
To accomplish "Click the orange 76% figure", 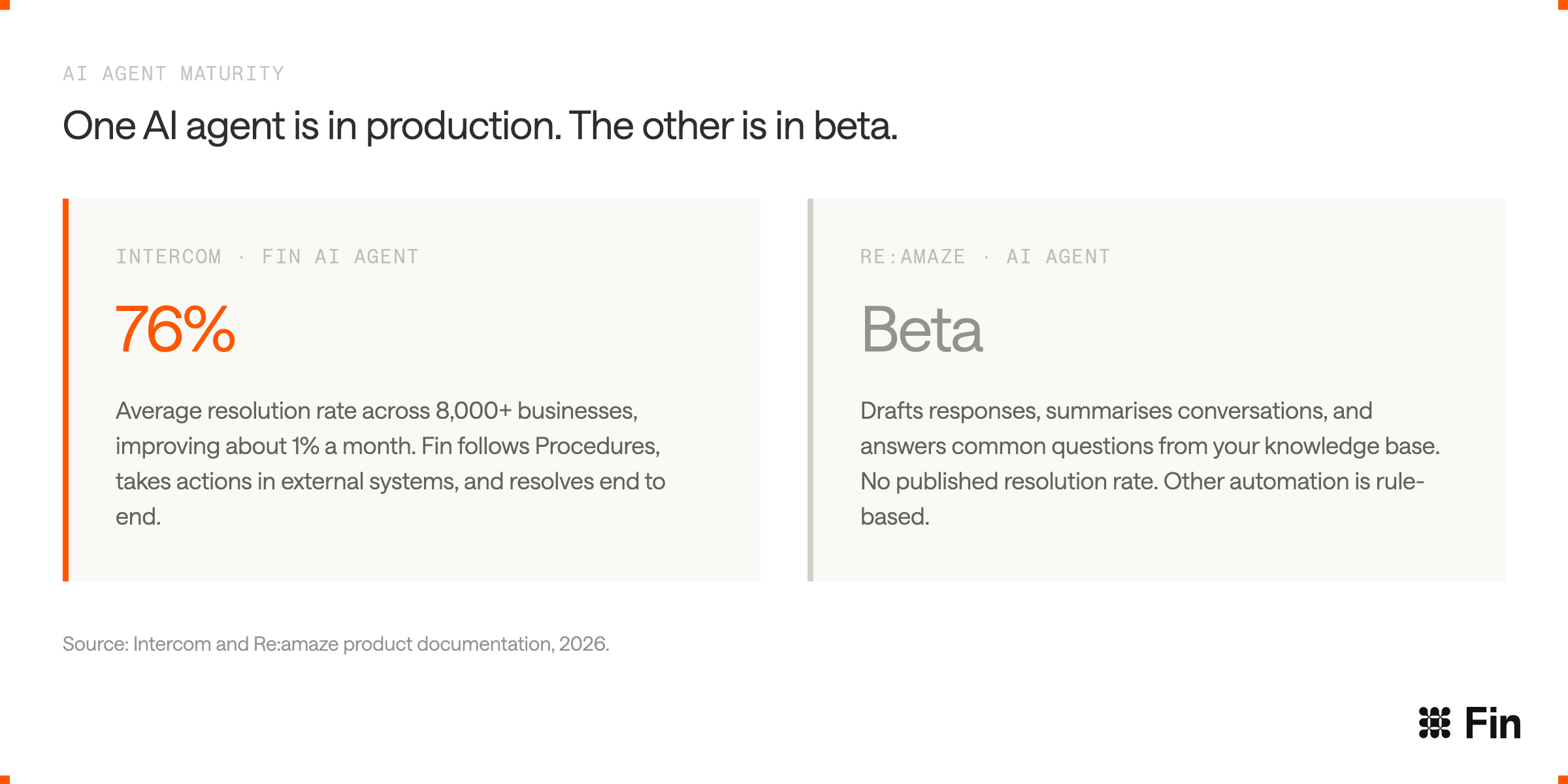I will pyautogui.click(x=175, y=329).
